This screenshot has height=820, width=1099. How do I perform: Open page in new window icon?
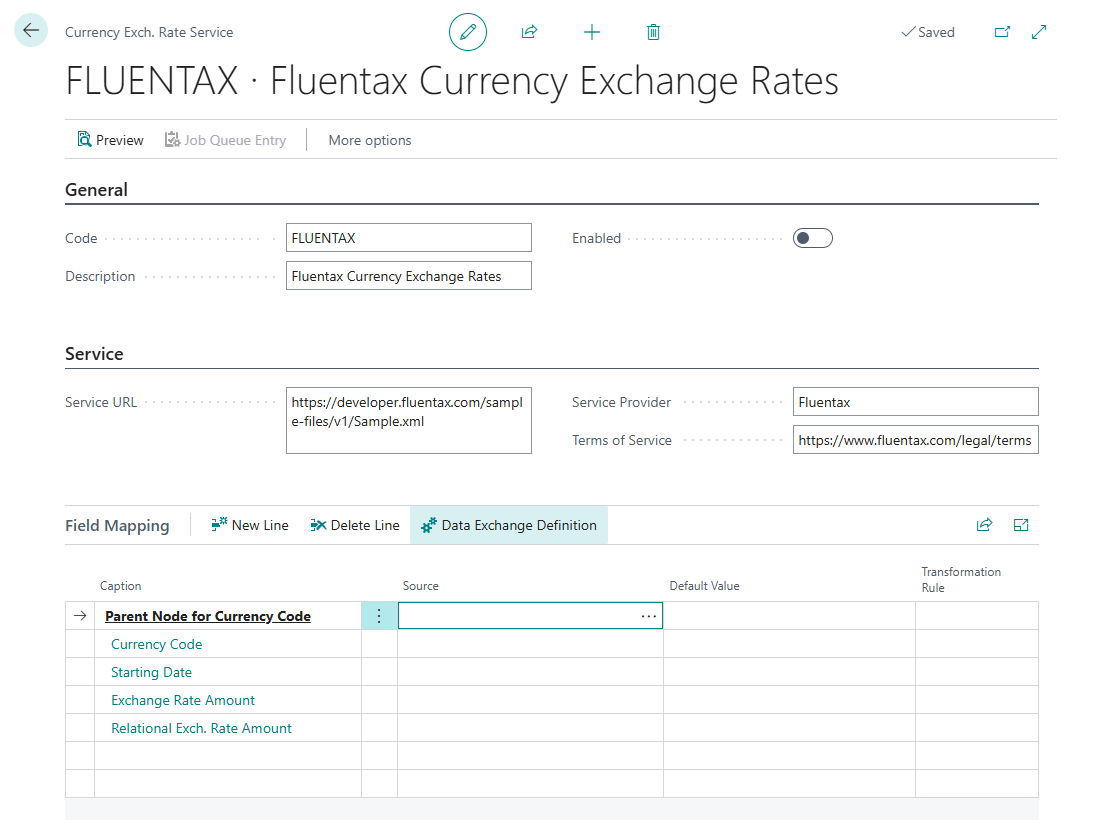click(1002, 32)
